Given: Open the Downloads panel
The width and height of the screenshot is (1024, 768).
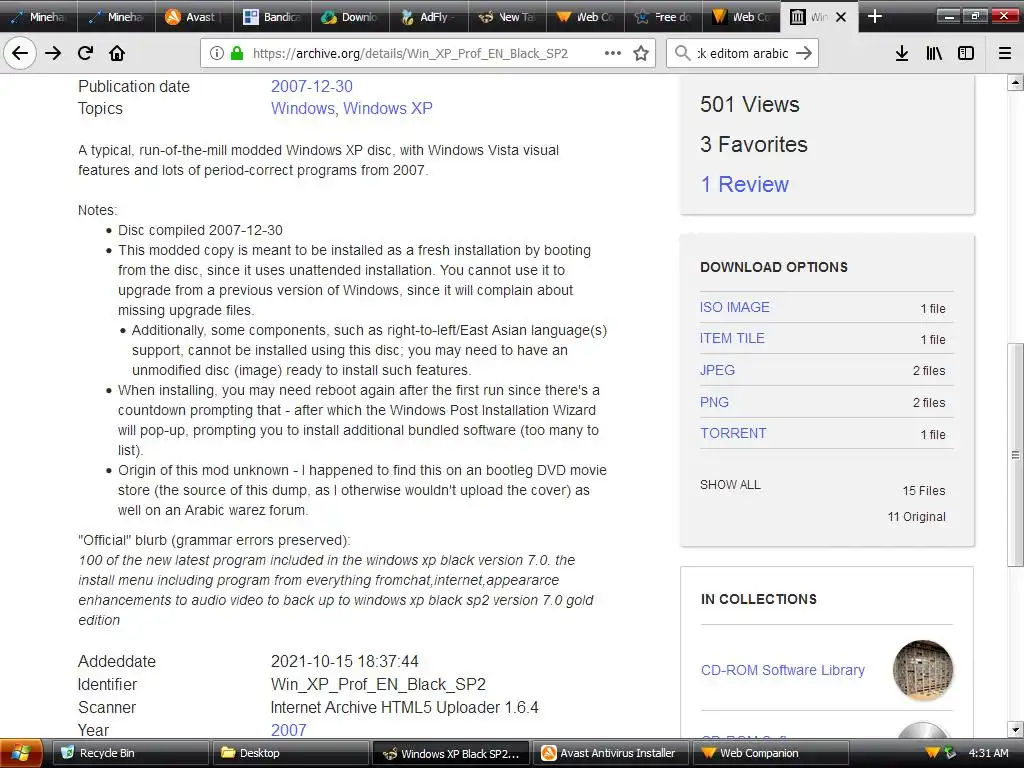Looking at the screenshot, I should point(902,53).
